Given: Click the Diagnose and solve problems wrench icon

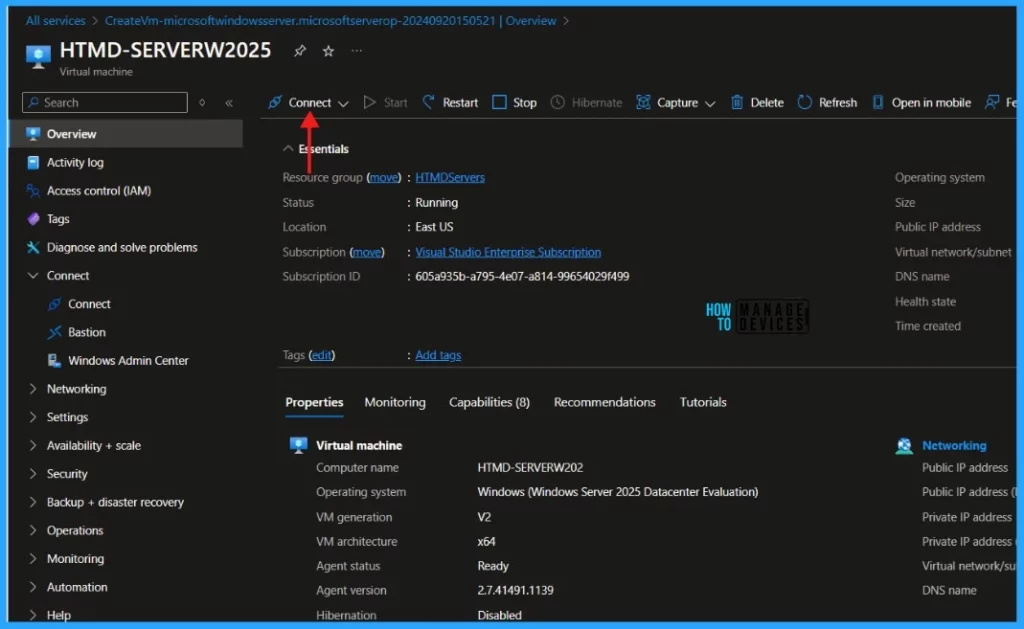Looking at the screenshot, I should (33, 247).
